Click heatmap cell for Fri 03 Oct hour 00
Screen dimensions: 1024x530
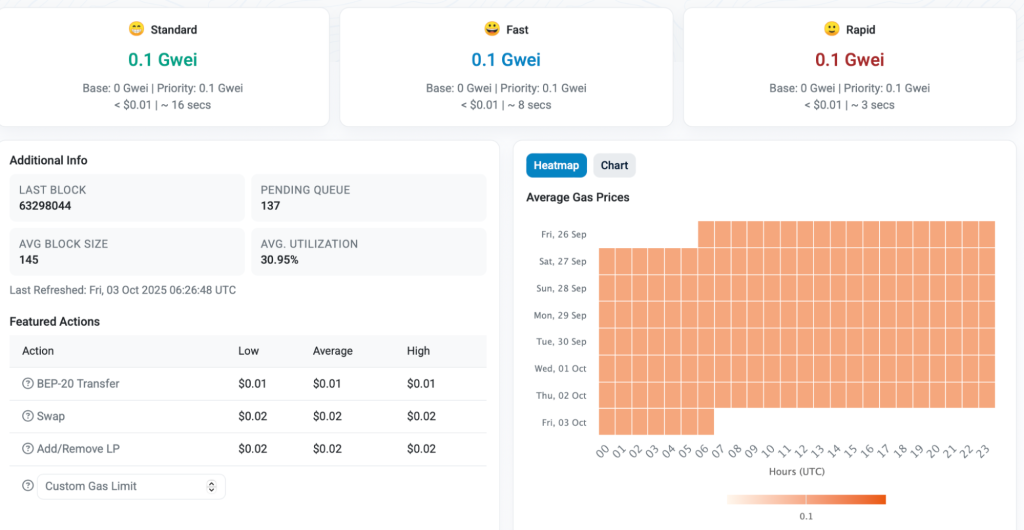pos(606,422)
